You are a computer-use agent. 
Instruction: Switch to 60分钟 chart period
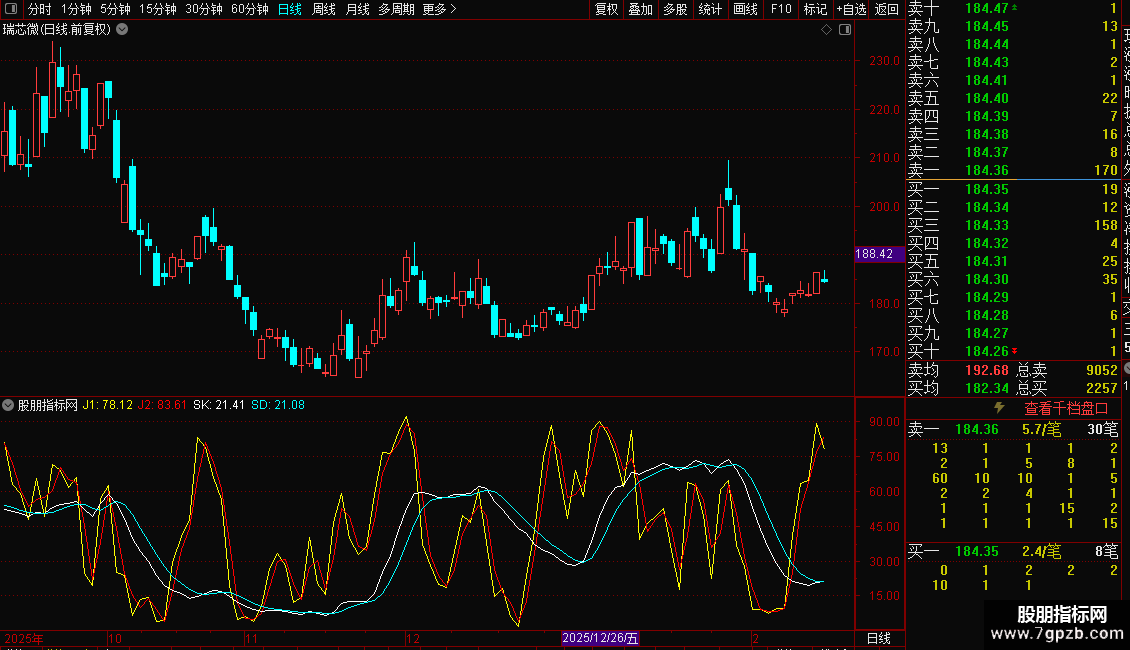pyautogui.click(x=249, y=9)
